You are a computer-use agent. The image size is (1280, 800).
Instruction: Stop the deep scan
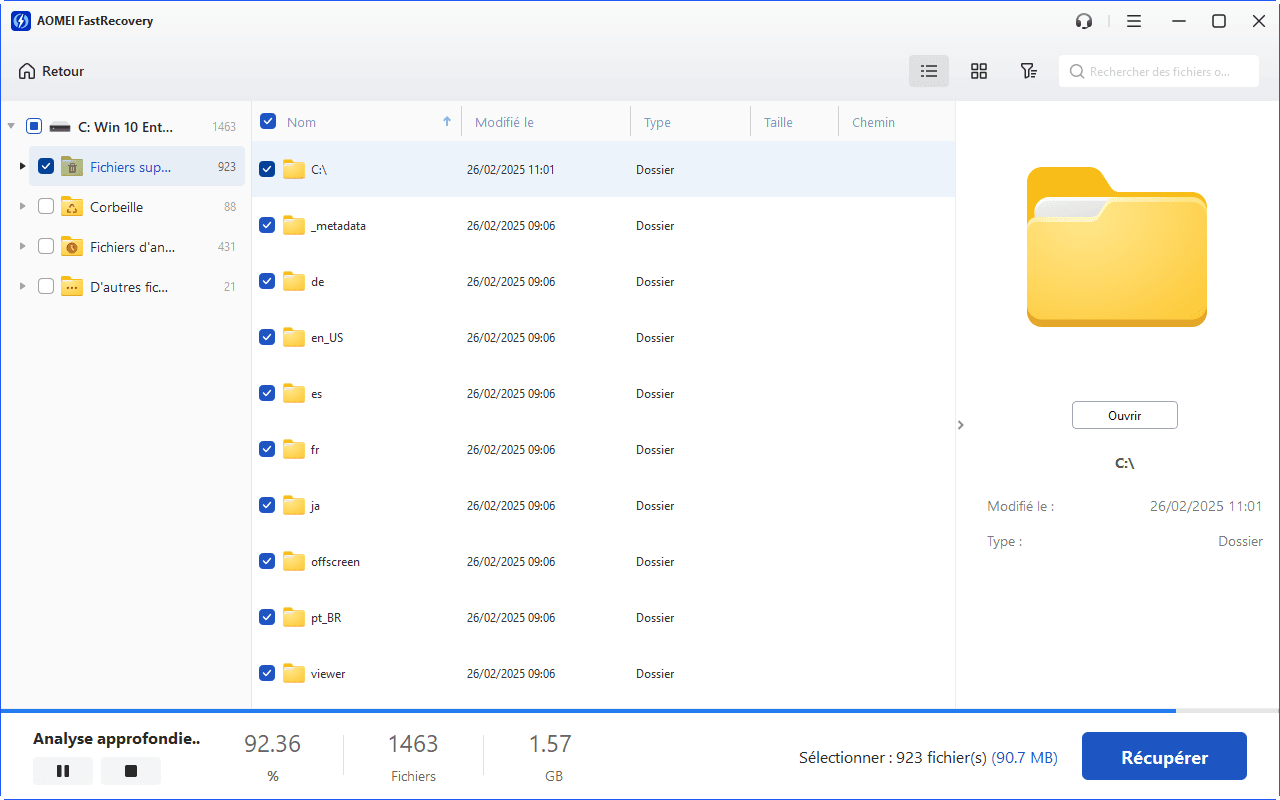[131, 771]
